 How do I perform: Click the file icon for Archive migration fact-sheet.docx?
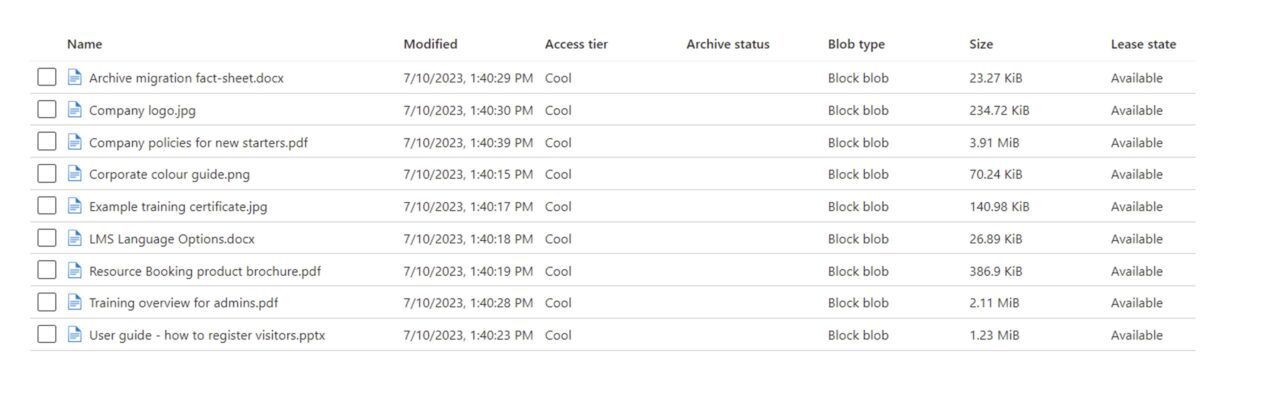(x=74, y=77)
